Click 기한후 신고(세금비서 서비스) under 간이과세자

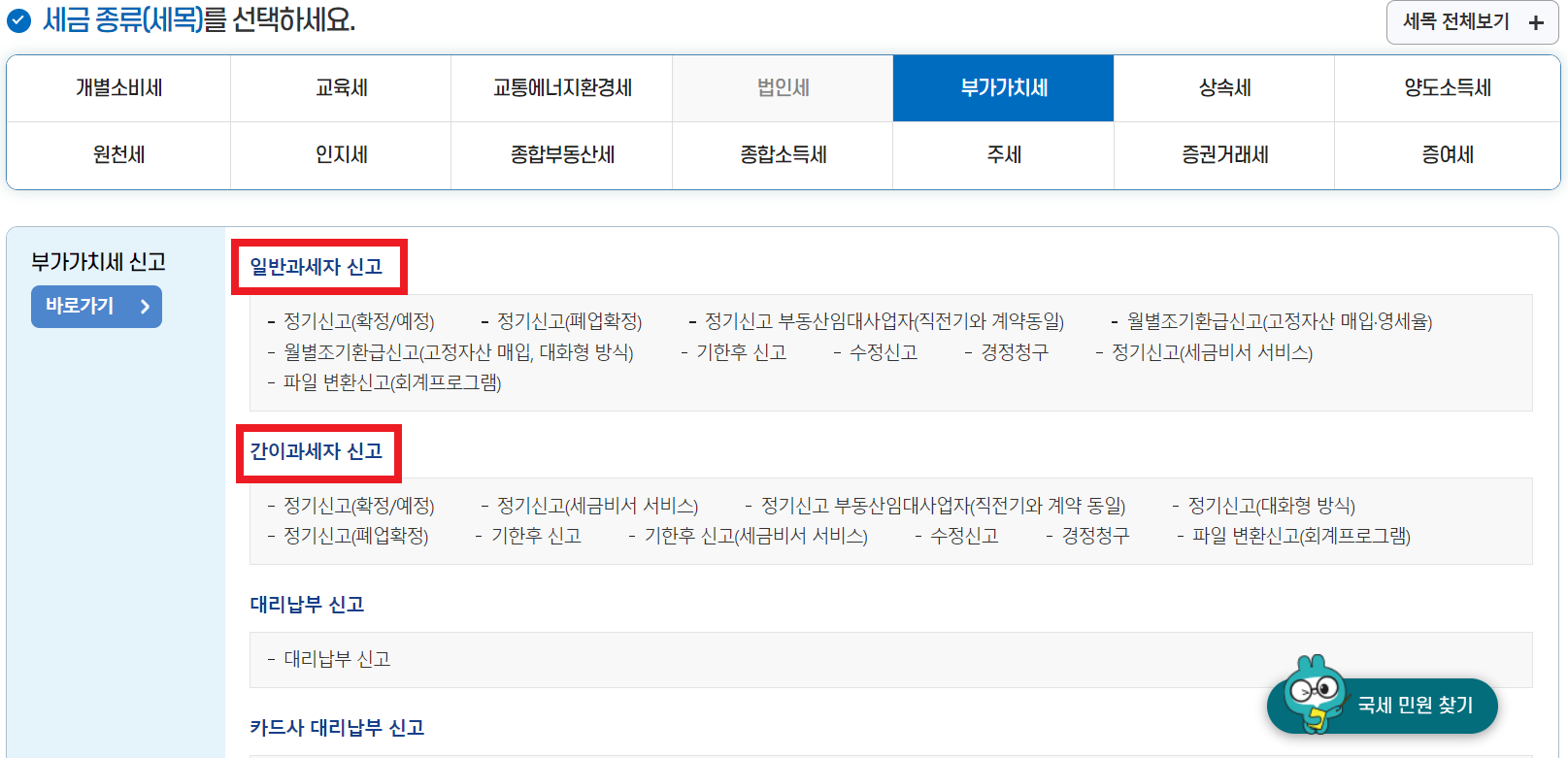pos(755,536)
